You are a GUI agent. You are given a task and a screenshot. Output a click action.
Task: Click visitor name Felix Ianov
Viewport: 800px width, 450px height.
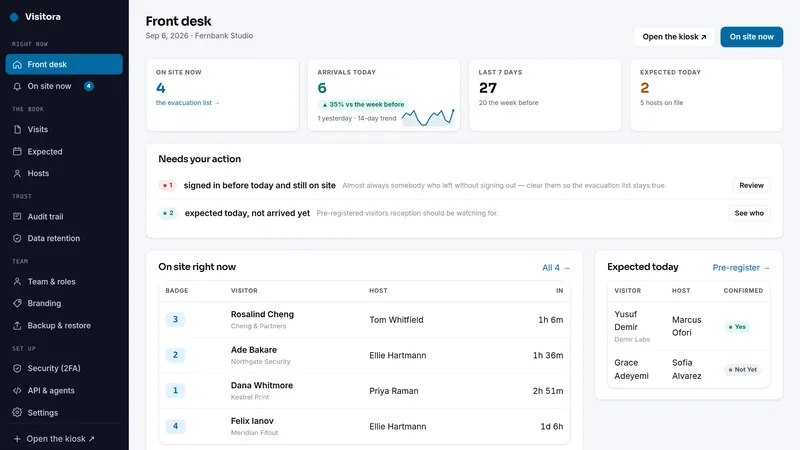click(x=252, y=421)
